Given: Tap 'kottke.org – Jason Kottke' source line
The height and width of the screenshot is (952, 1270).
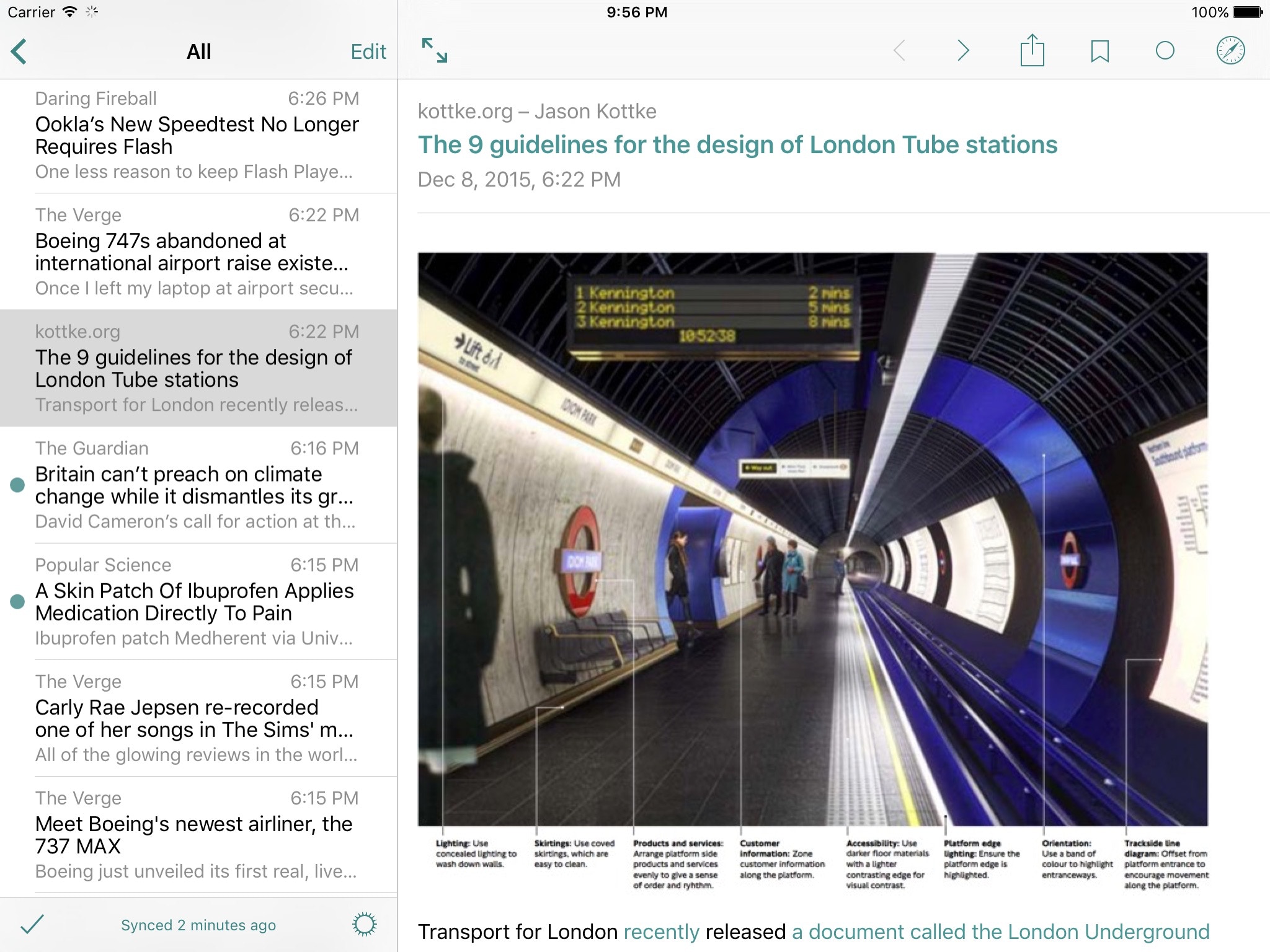Looking at the screenshot, I should (x=537, y=111).
